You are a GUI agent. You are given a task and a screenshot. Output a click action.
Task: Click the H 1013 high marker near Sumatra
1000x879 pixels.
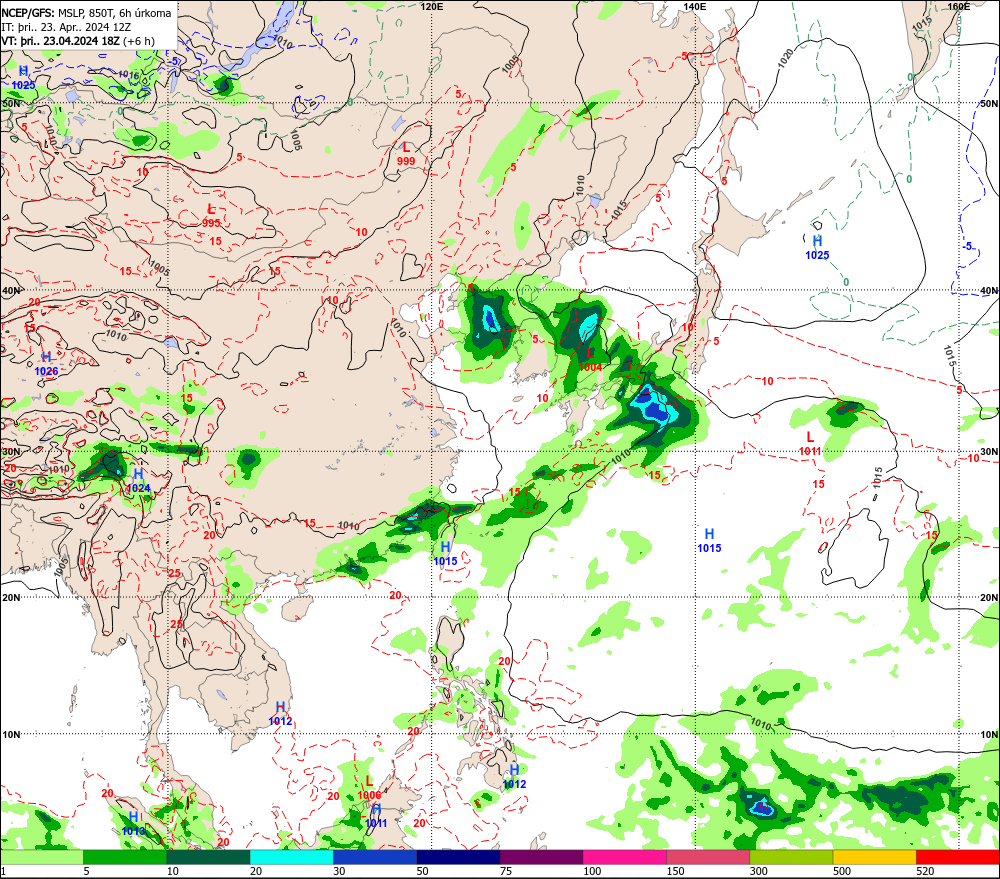[133, 824]
